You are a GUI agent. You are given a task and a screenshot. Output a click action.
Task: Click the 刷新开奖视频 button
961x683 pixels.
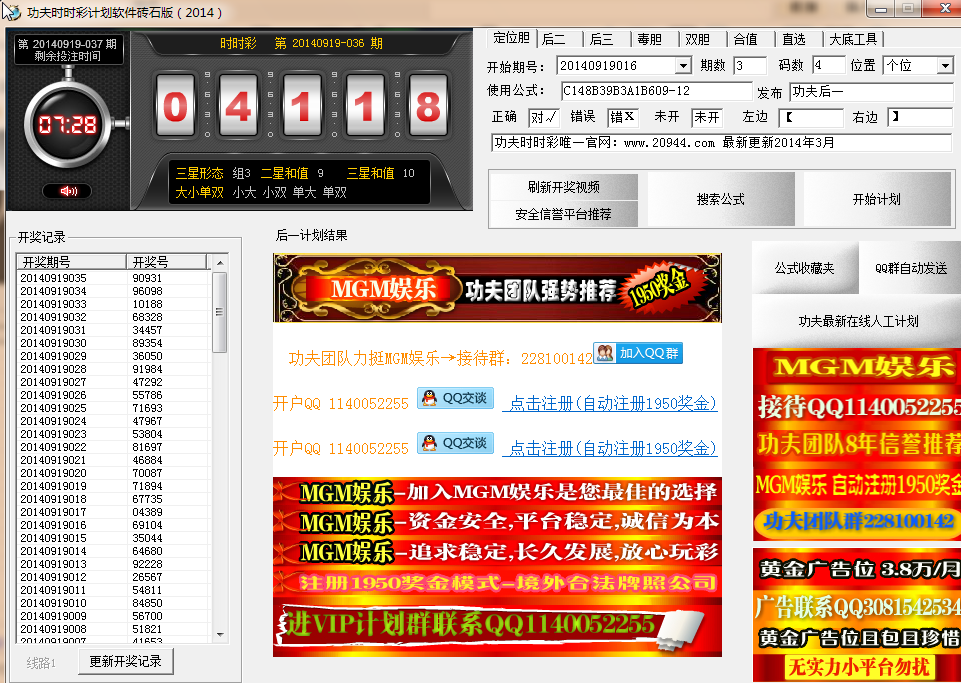(564, 186)
